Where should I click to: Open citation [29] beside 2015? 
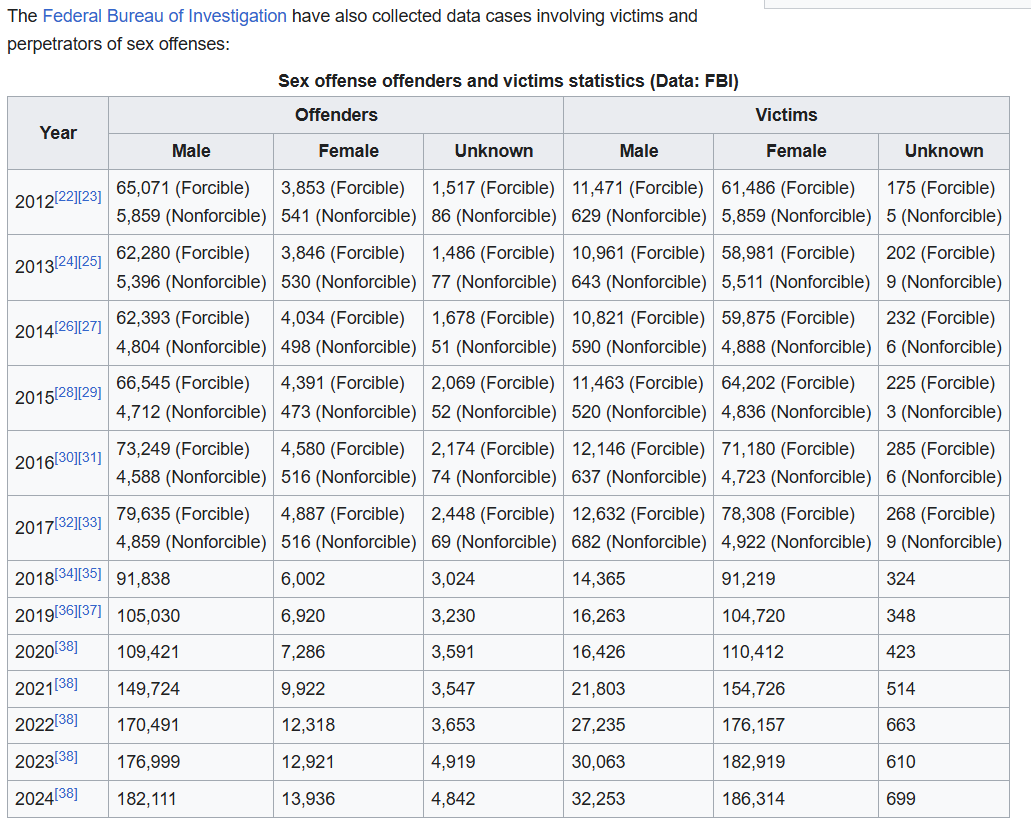pos(90,392)
